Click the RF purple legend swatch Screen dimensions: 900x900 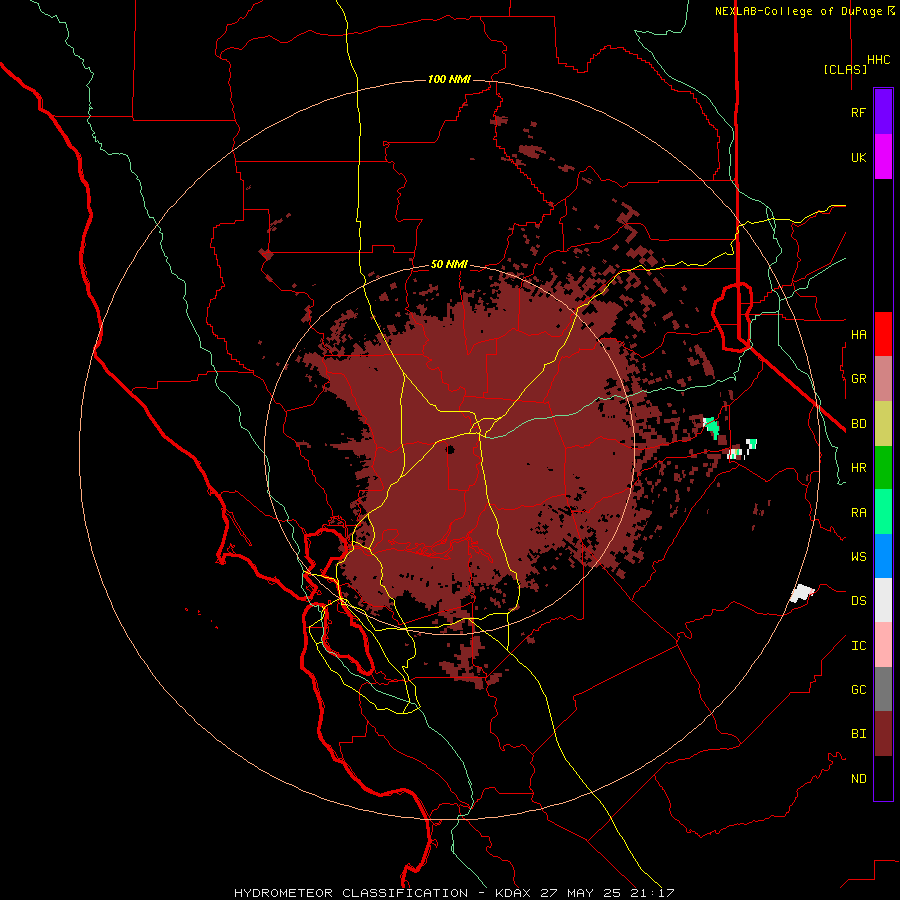click(883, 112)
